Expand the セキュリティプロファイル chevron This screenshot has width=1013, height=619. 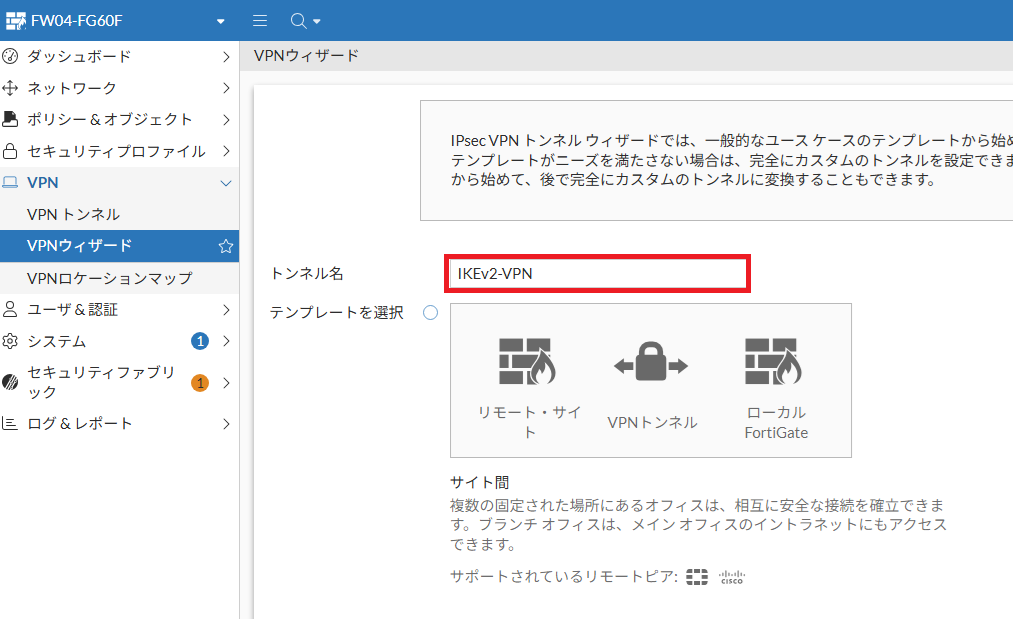point(226,151)
